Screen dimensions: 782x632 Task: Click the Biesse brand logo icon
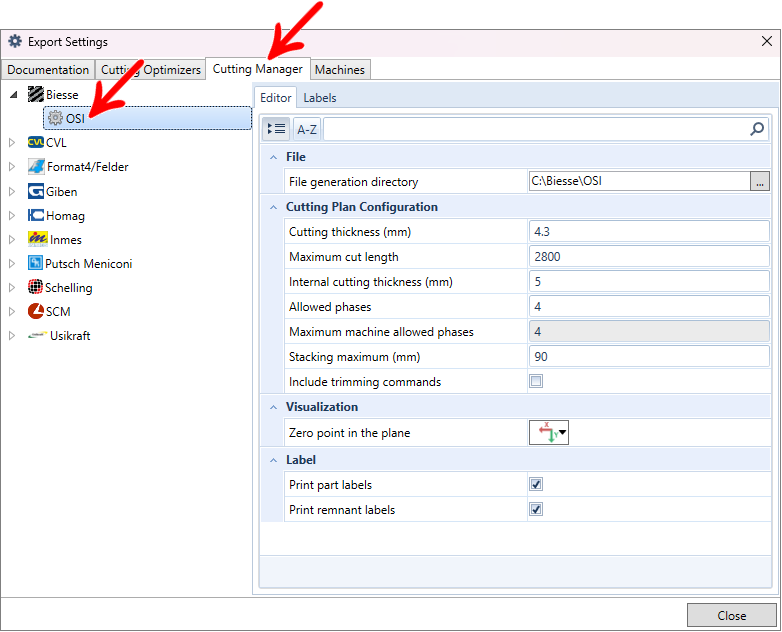[x=36, y=94]
